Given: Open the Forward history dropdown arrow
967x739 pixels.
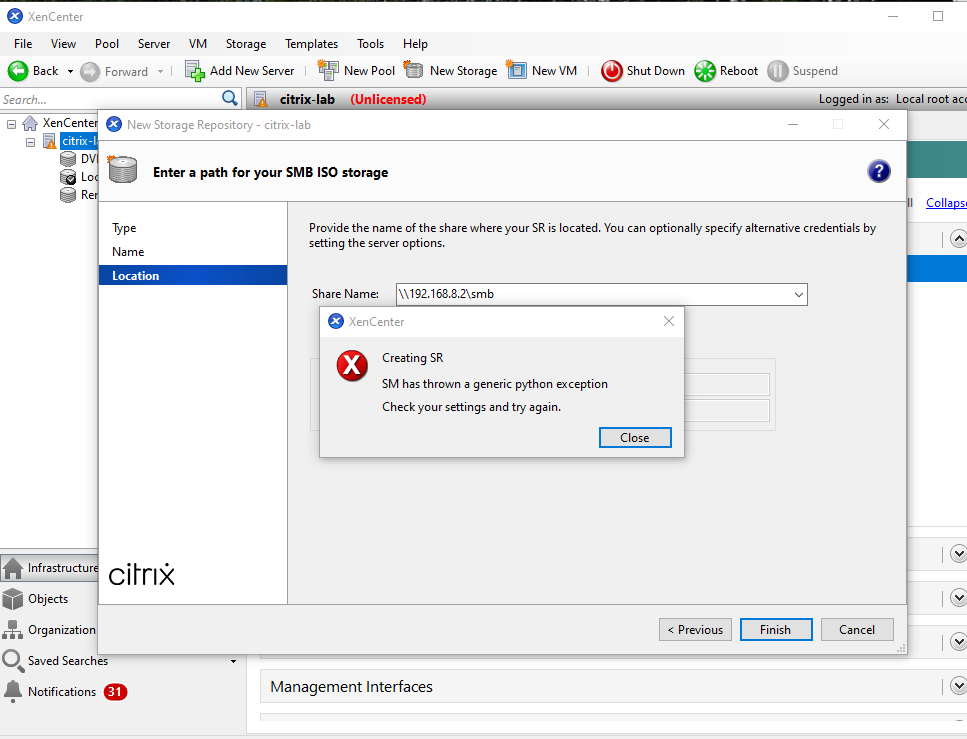Looking at the screenshot, I should [160, 72].
